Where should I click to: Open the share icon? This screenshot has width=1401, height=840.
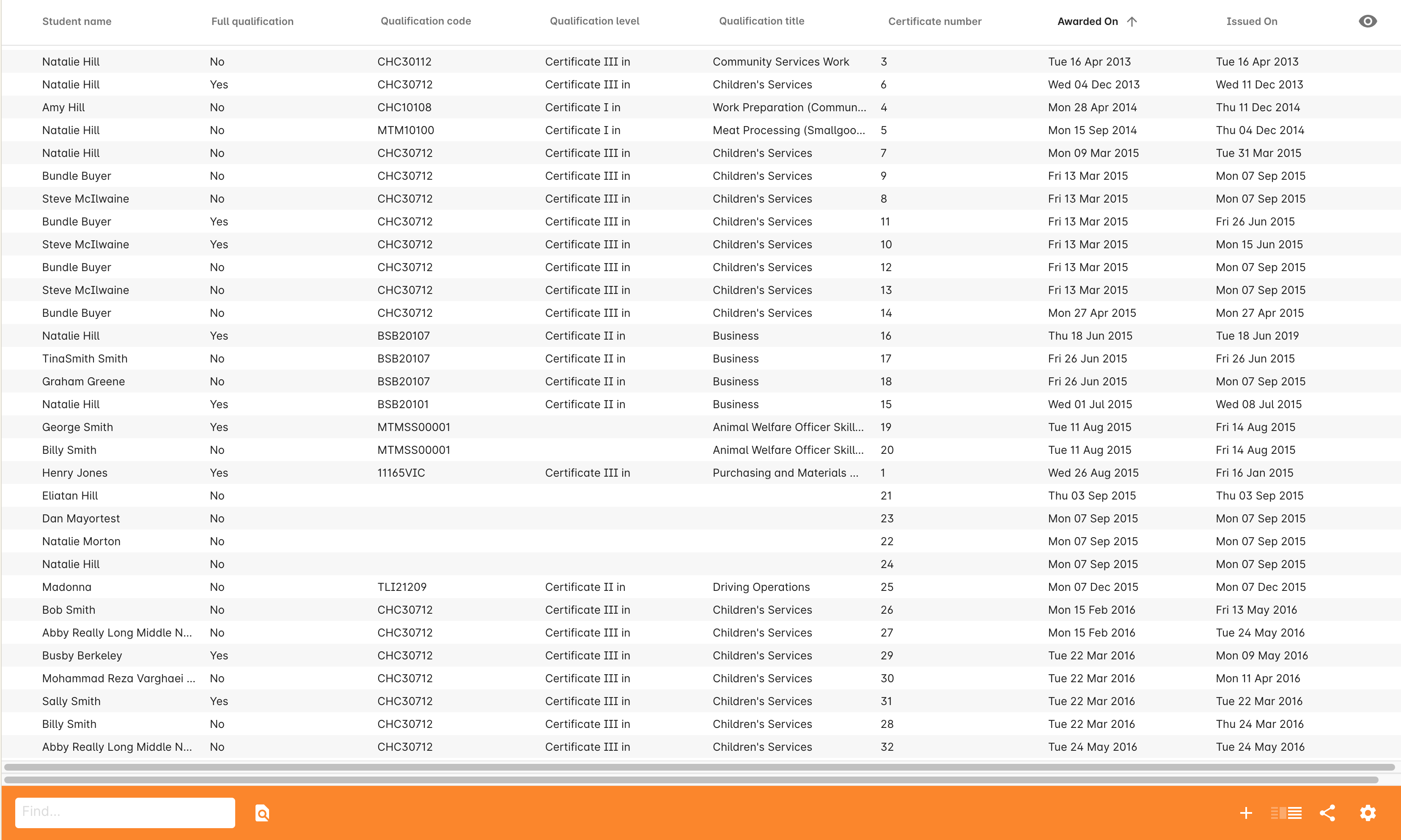point(1327,813)
